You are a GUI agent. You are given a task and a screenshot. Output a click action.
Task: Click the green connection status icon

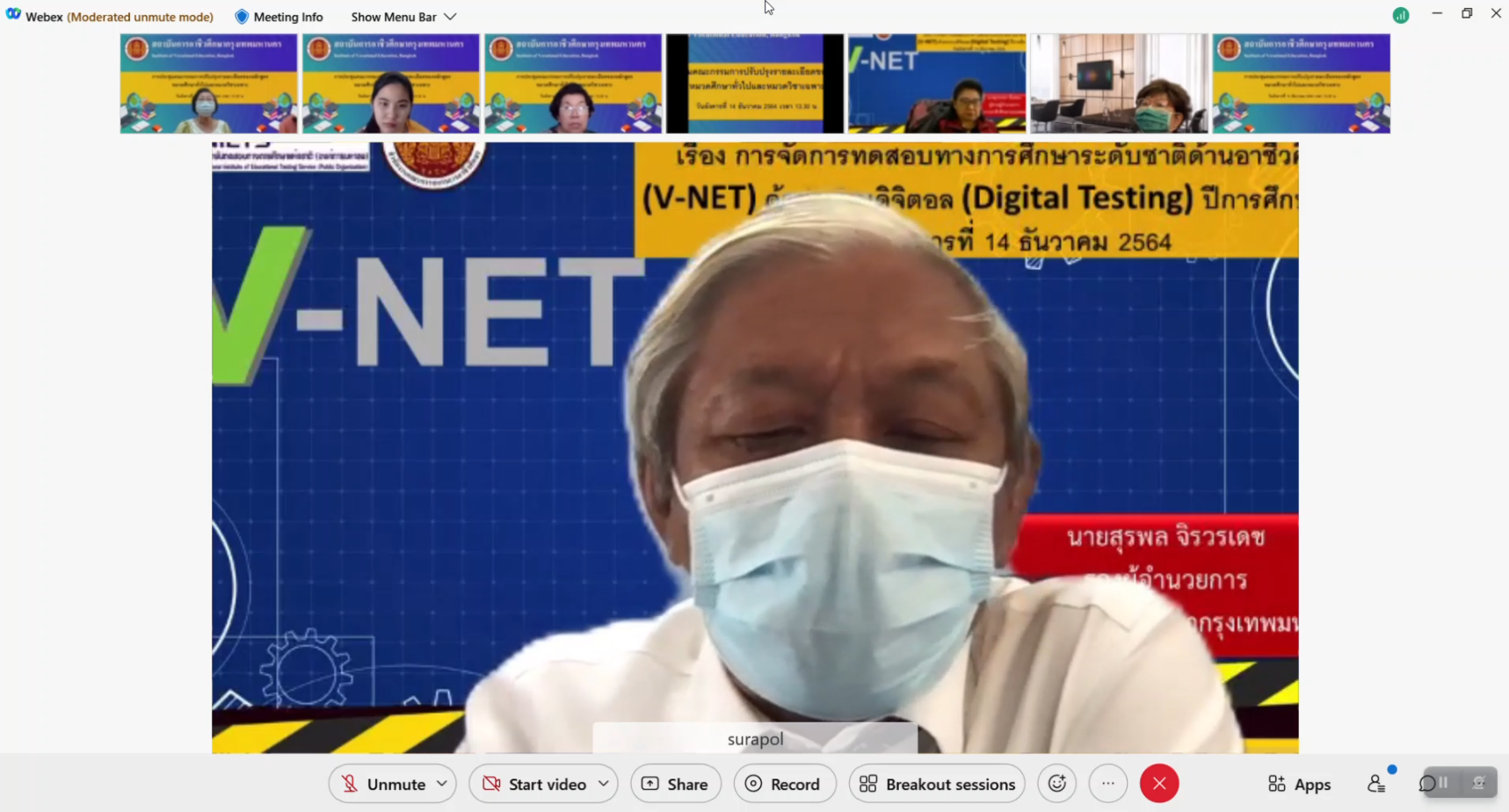coord(1401,15)
